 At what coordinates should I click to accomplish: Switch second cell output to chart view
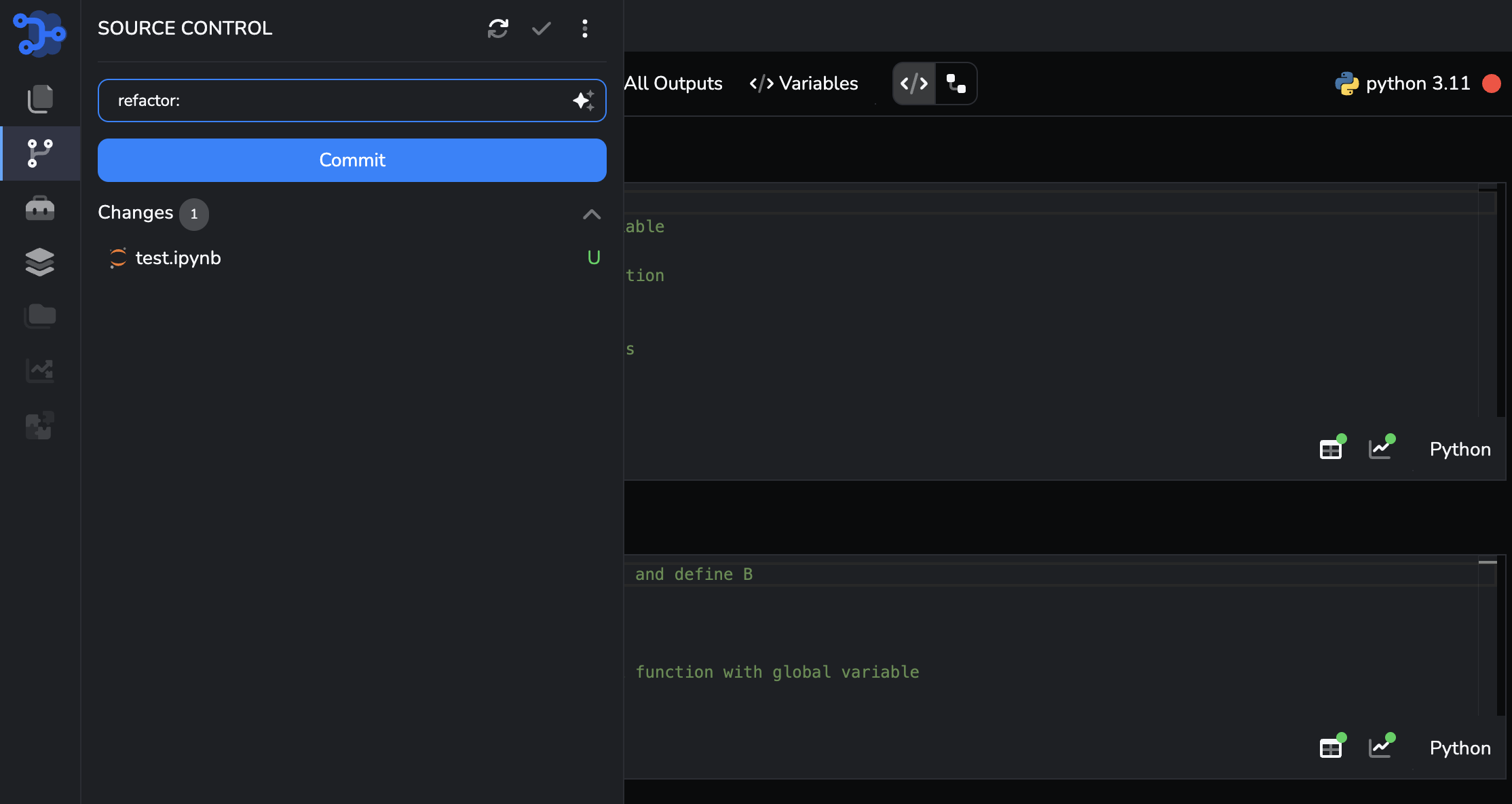pos(1381,747)
